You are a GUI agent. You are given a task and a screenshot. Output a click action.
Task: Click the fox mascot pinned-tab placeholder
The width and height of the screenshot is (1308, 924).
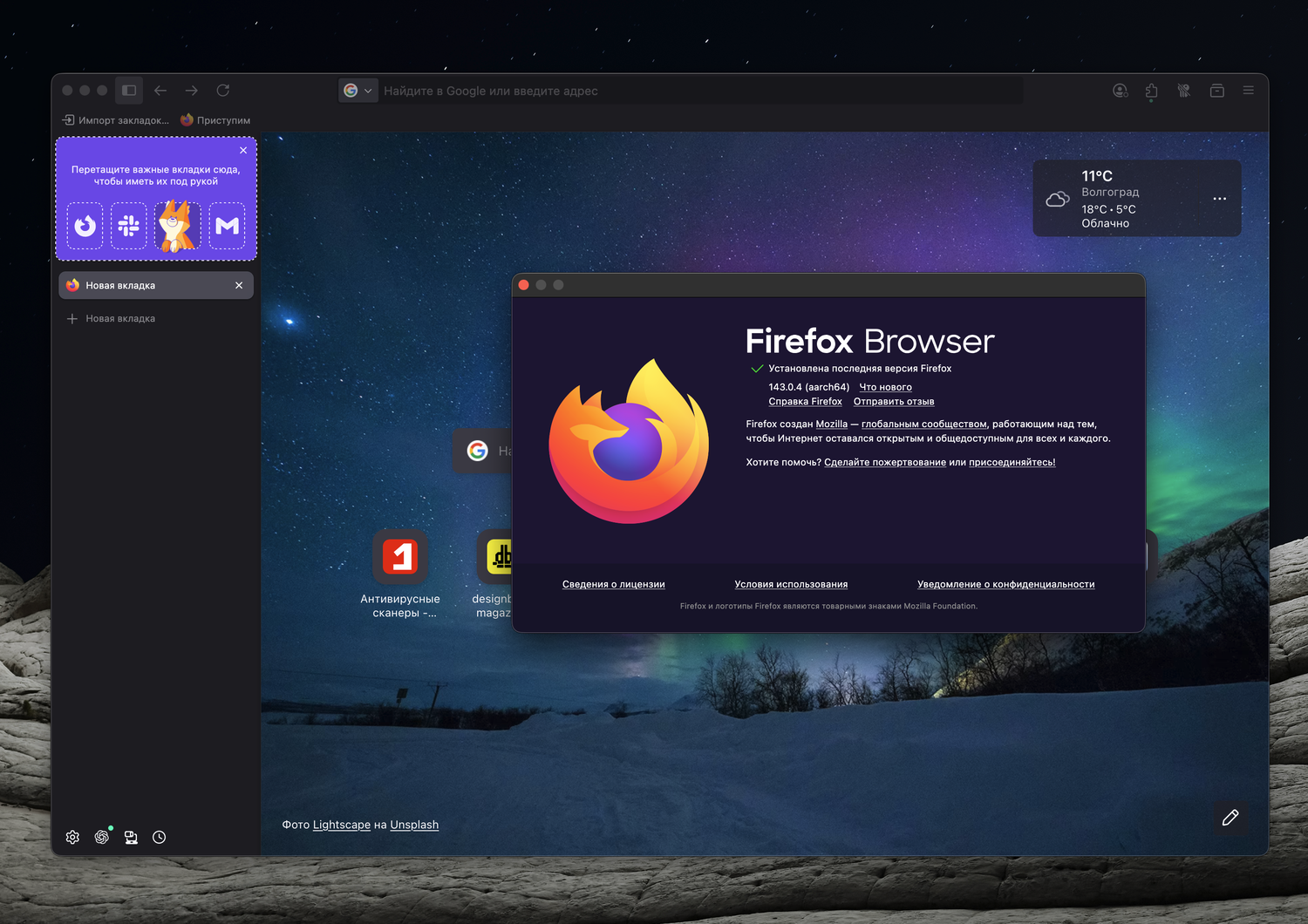pyautogui.click(x=178, y=226)
